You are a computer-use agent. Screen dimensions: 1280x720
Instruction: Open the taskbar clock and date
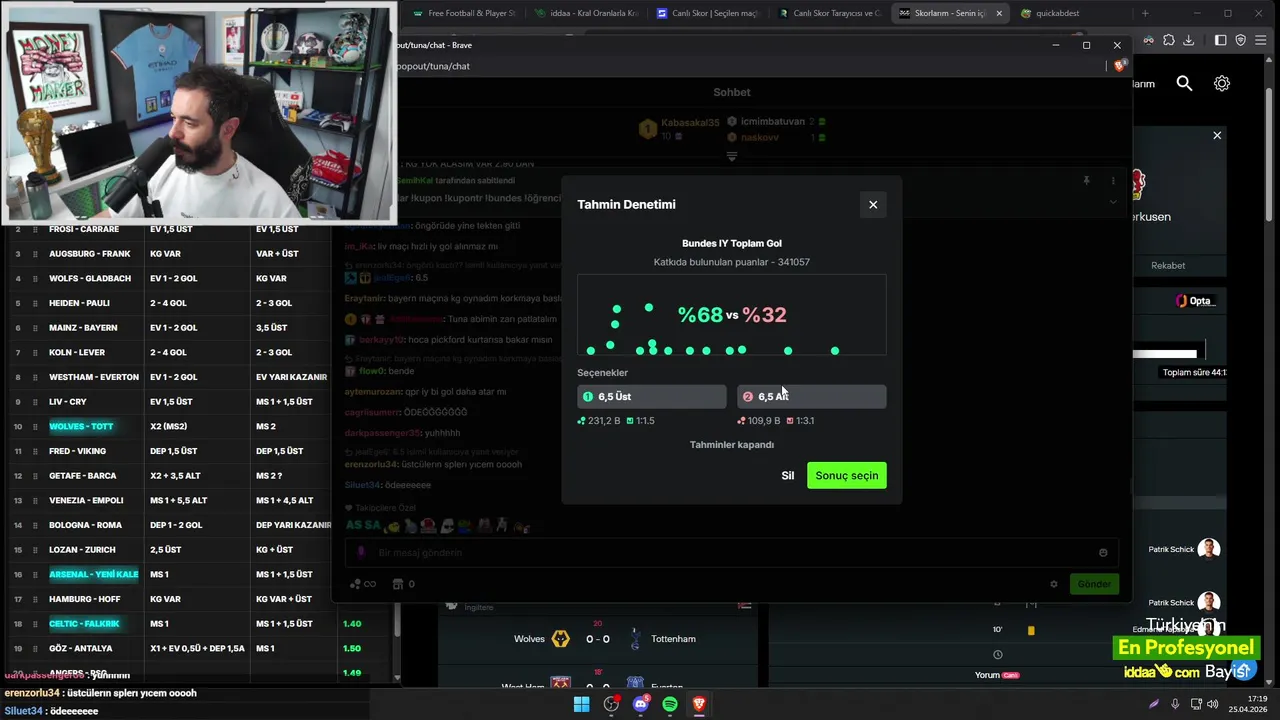coord(1248,704)
